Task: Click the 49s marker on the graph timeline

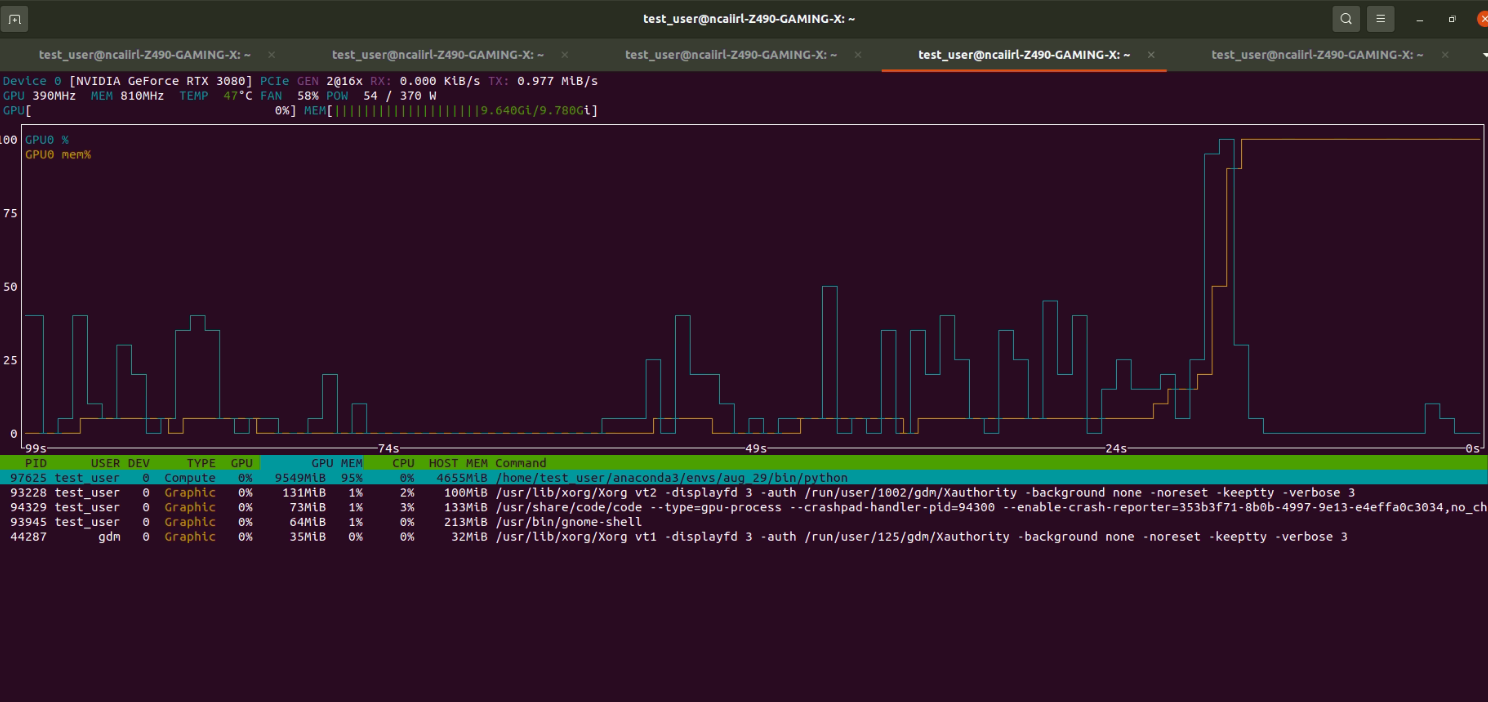Action: click(x=753, y=449)
